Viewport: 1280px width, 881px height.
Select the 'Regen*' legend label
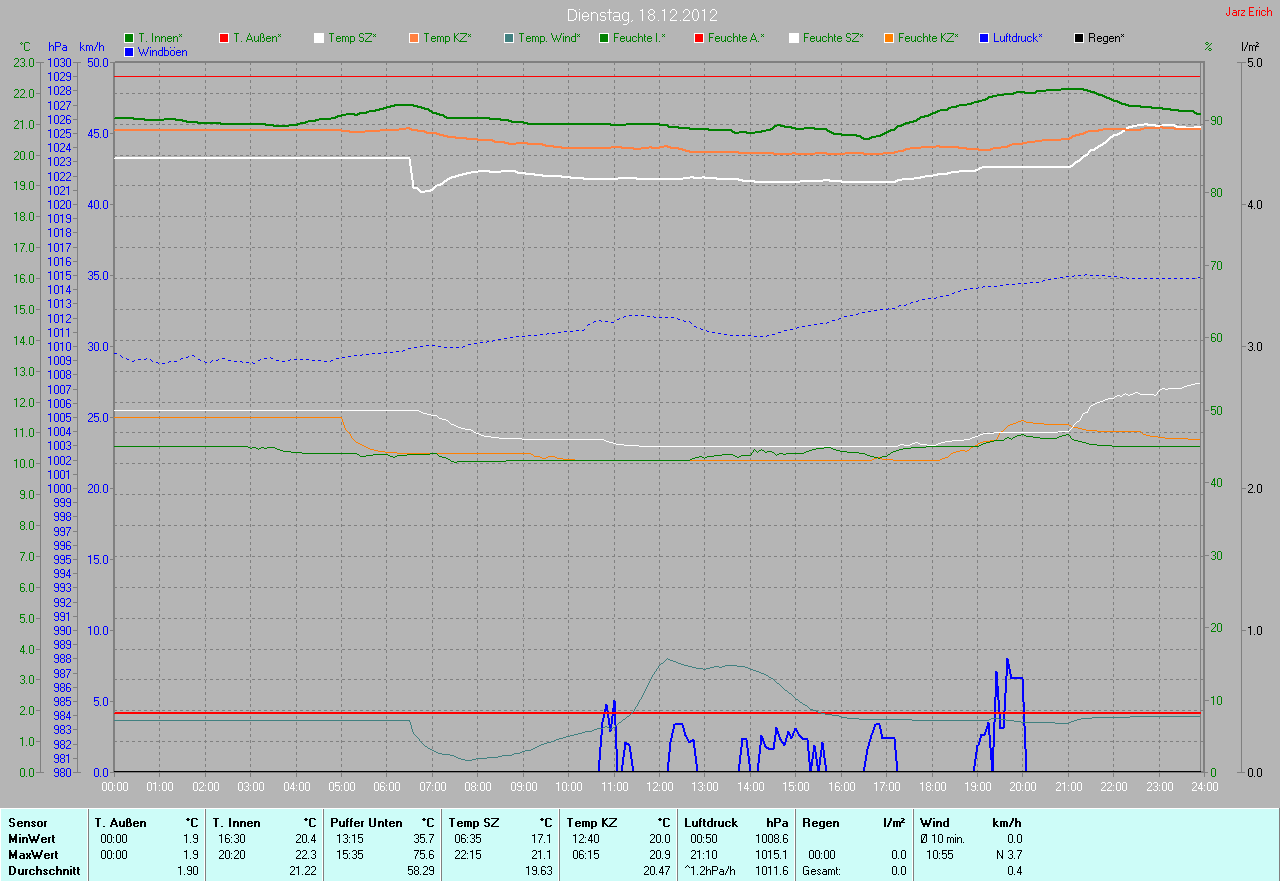[x=1106, y=38]
